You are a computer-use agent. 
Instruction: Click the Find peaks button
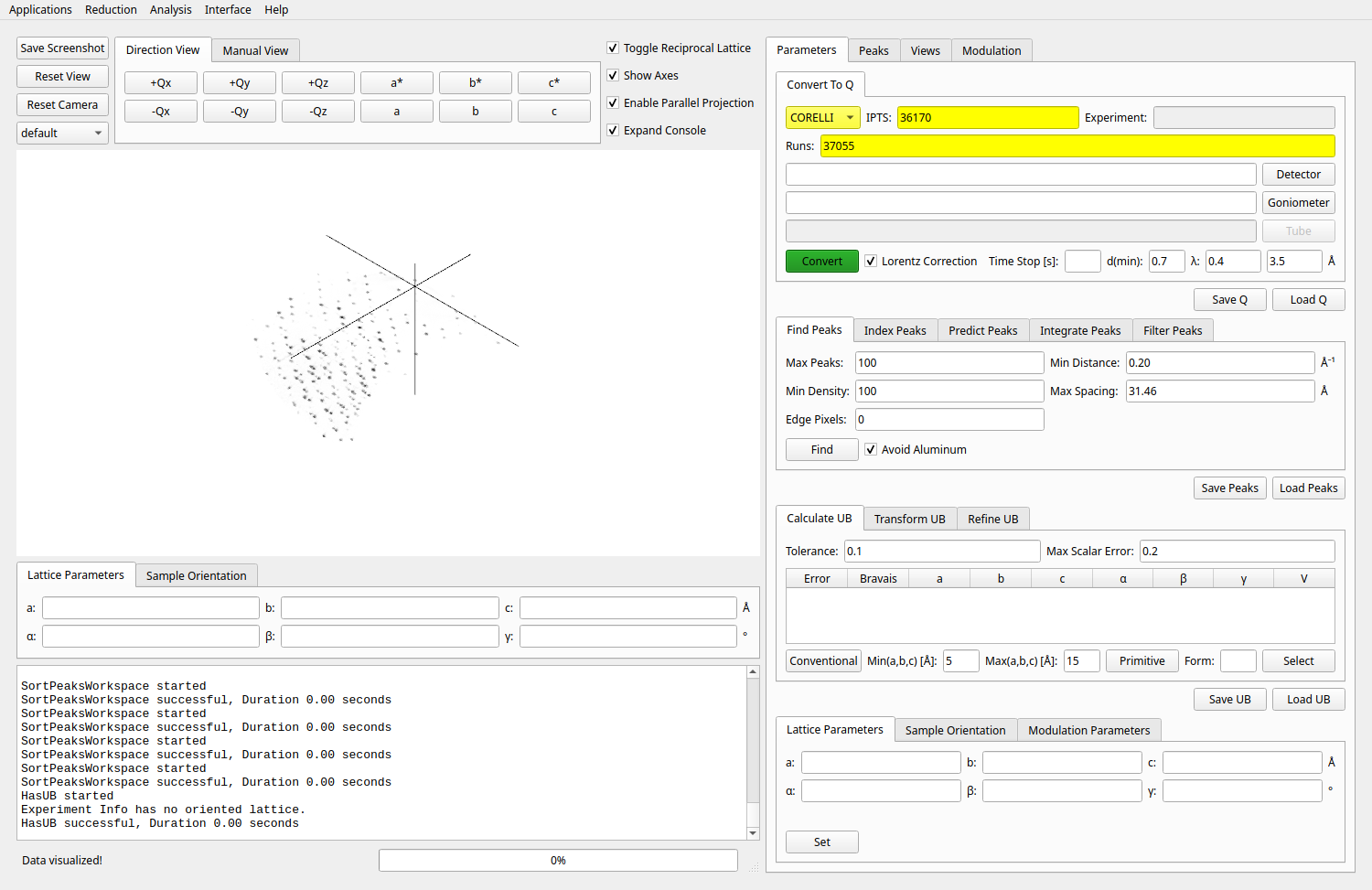click(x=822, y=450)
